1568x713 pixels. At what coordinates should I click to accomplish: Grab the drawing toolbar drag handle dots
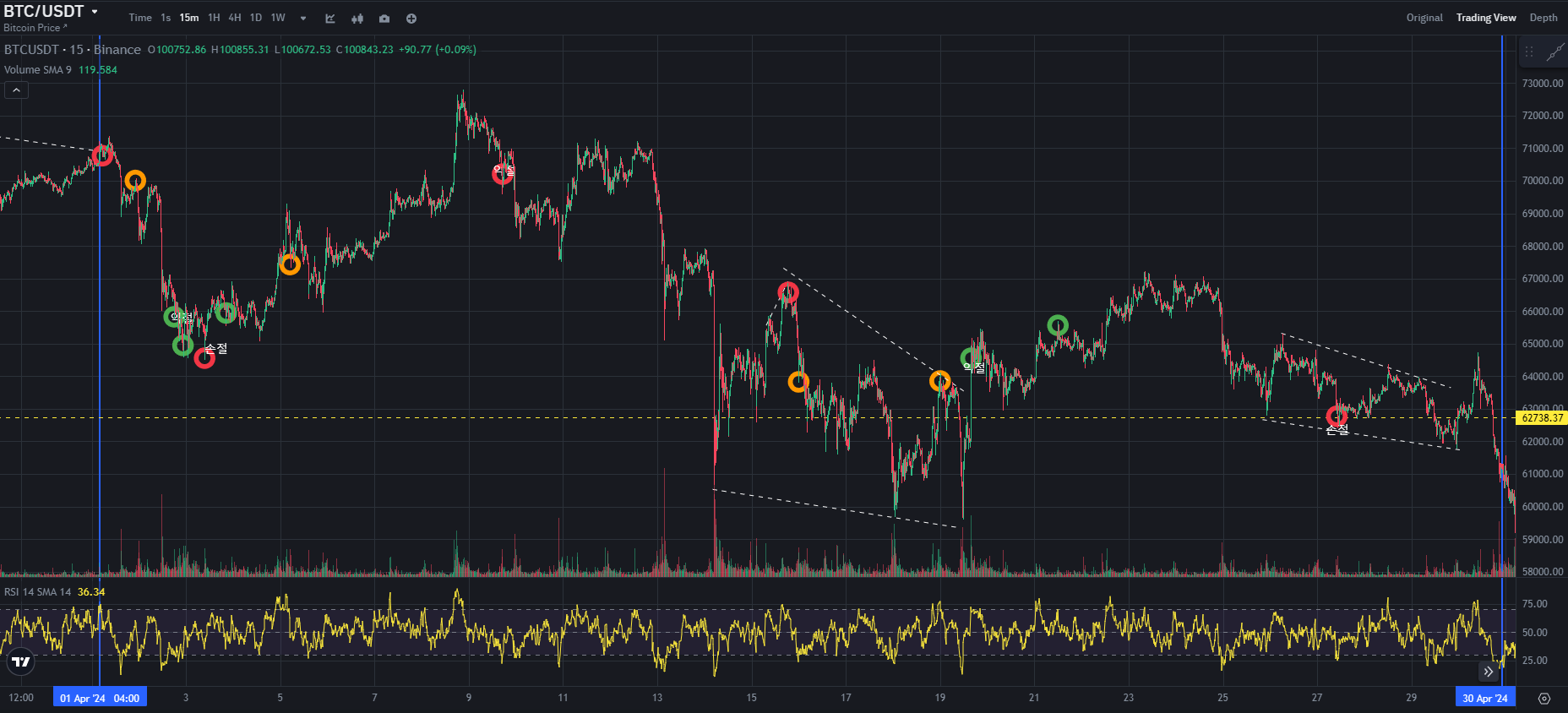pos(1529,52)
